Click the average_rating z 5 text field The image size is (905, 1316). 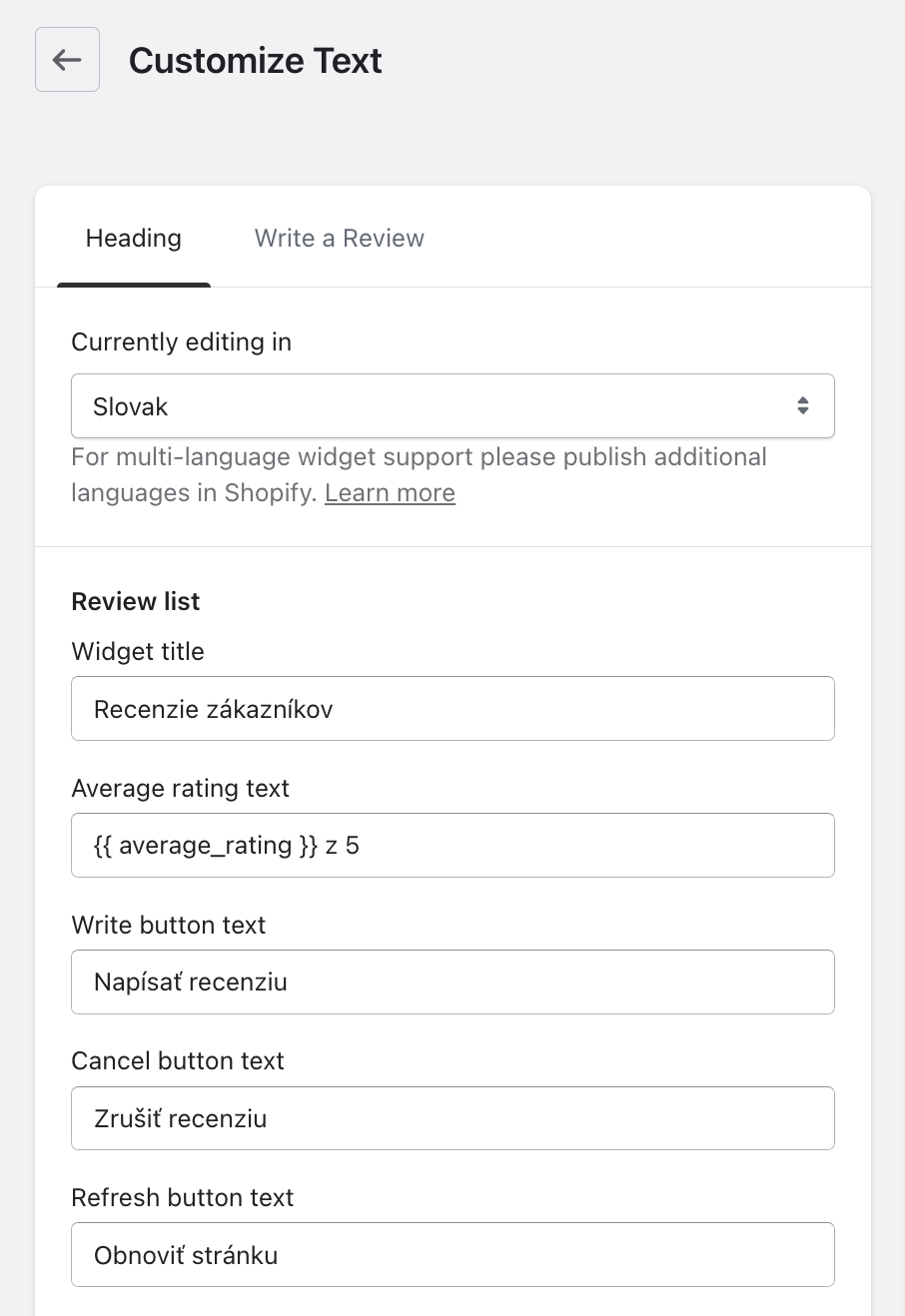click(x=452, y=846)
